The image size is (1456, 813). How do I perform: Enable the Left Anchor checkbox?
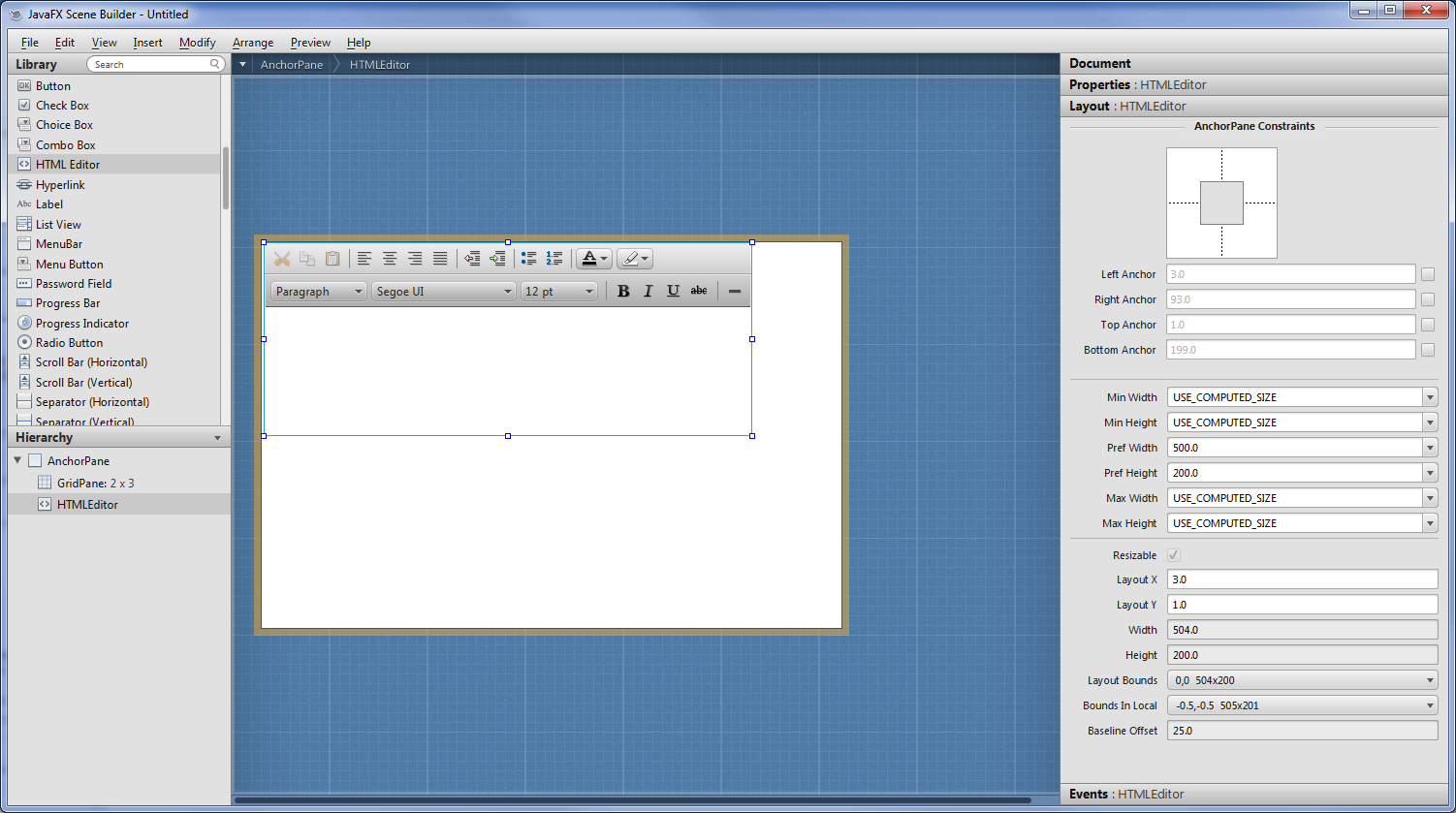click(1427, 274)
